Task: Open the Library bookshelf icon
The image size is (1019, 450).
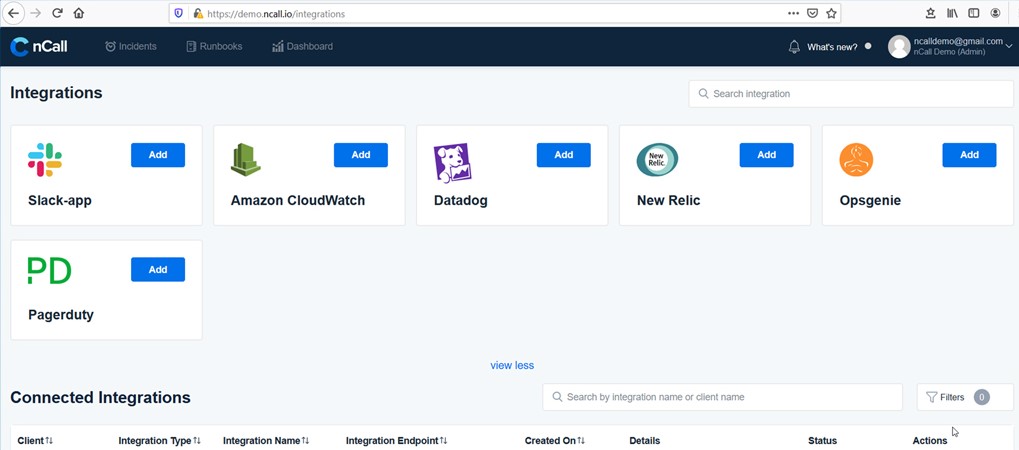Action: [x=952, y=13]
